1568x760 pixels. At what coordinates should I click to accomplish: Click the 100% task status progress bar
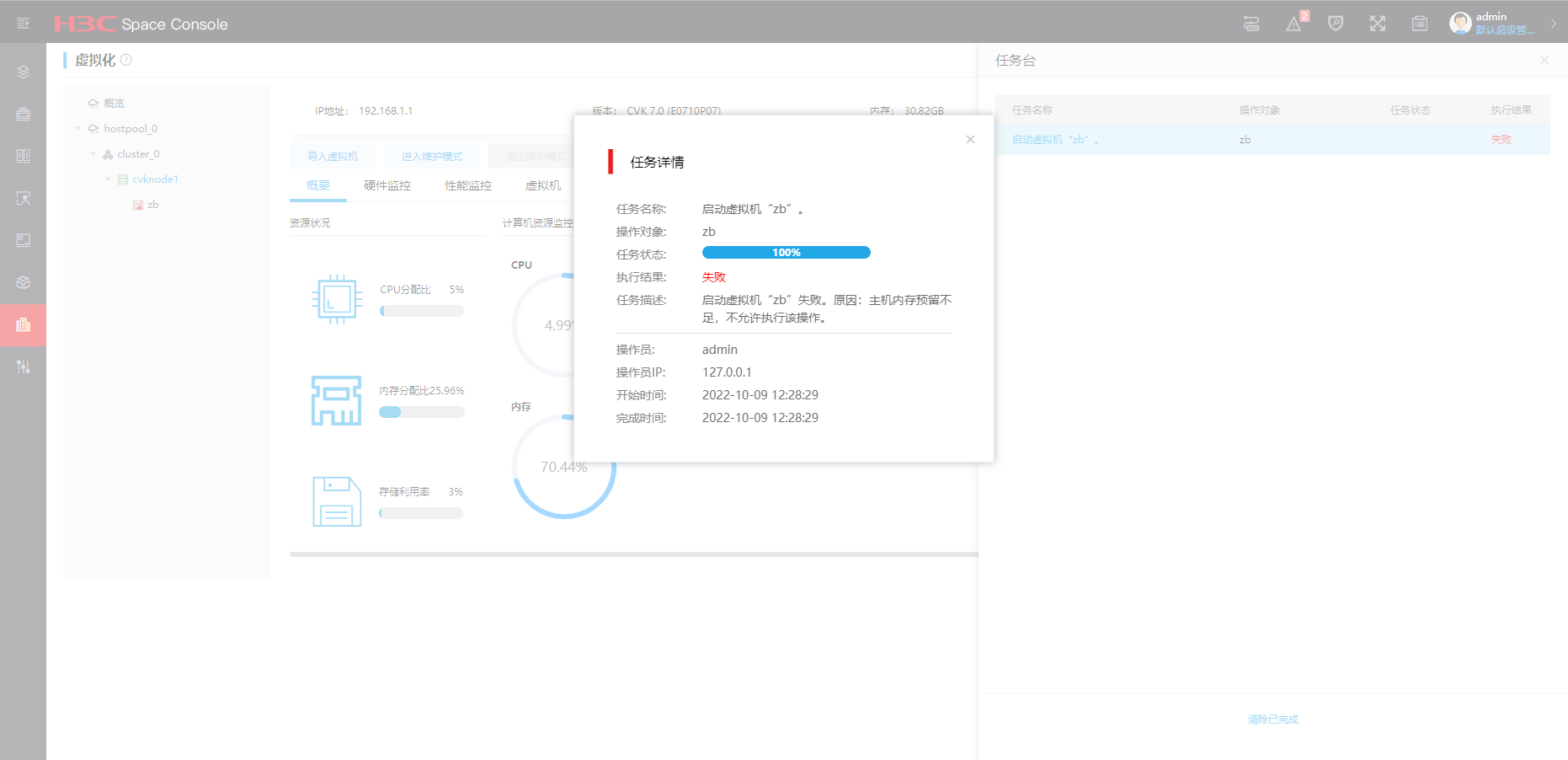[x=787, y=253]
